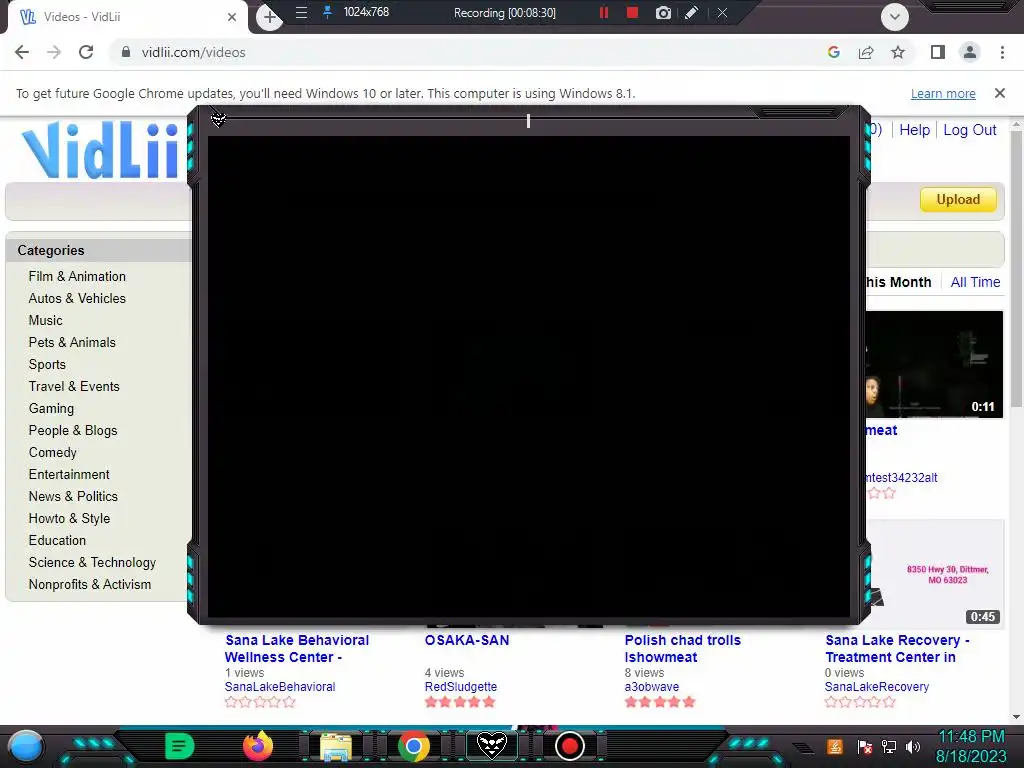Select People & Blogs category
Screen dimensions: 1024x768
[x=72, y=430]
